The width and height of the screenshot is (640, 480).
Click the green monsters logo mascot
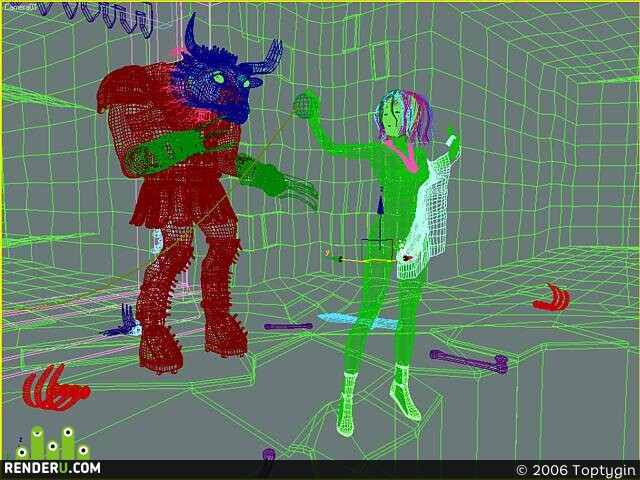click(x=53, y=443)
